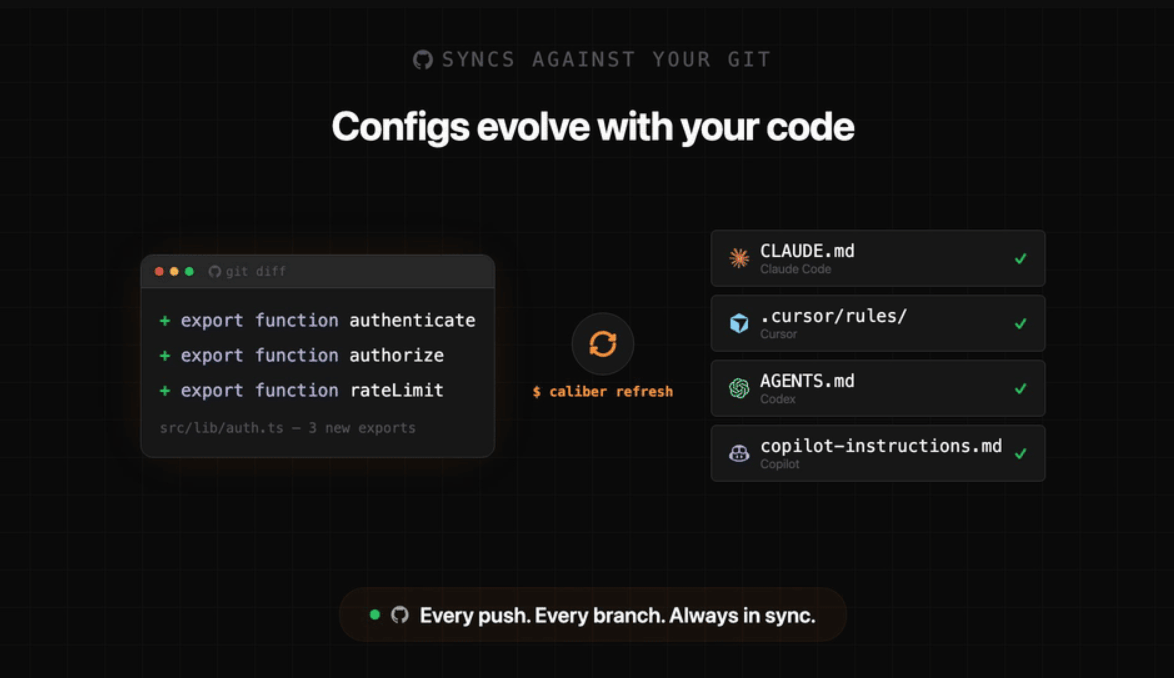The height and width of the screenshot is (678, 1174).
Task: Click the 'Configs evolve with your code' heading
Action: tap(593, 126)
